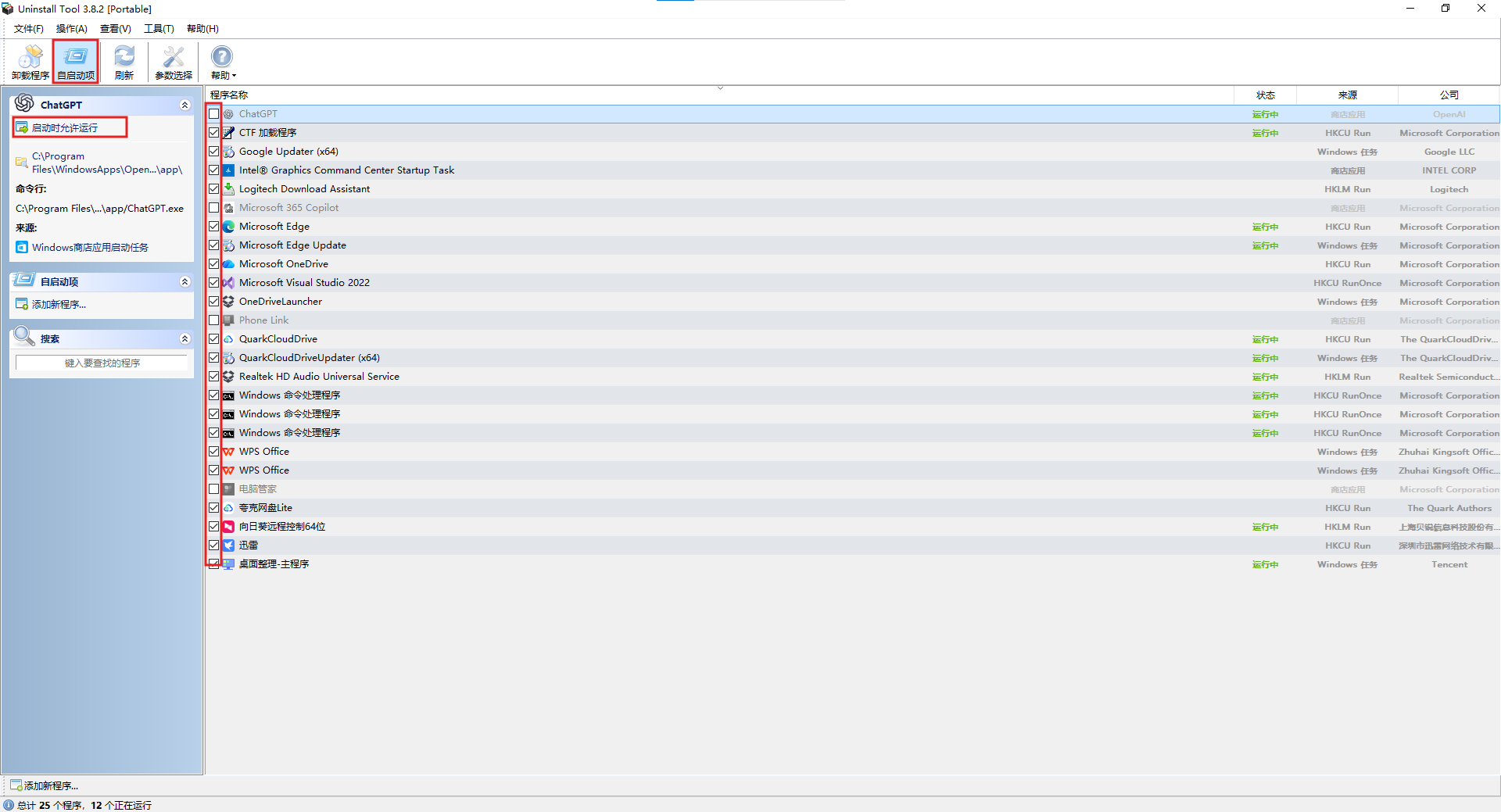Click the 向日葵远程控制64位 row icon
The width and height of the screenshot is (1501, 812).
click(228, 527)
